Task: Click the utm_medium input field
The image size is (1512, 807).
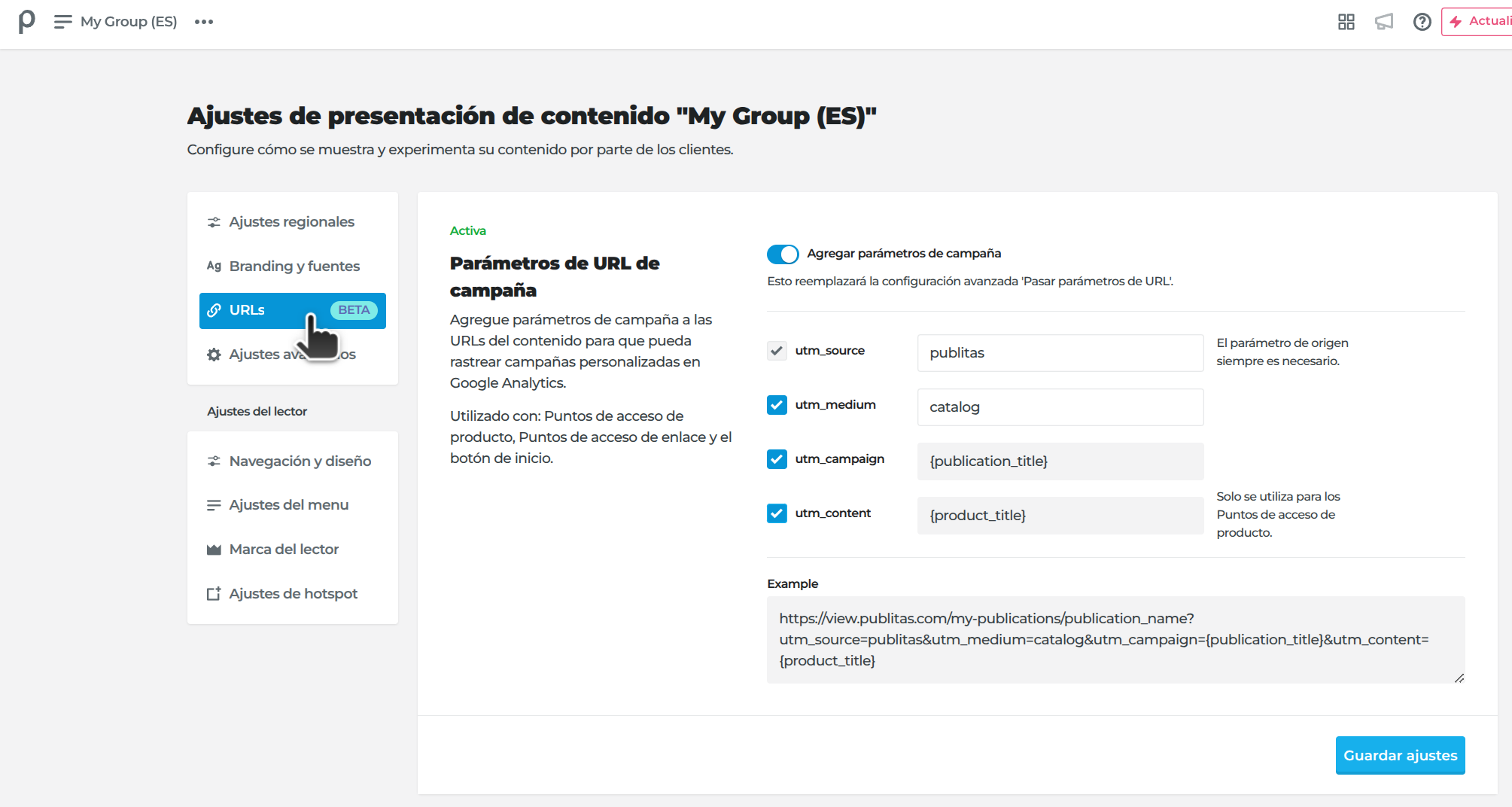Action: pos(1060,407)
